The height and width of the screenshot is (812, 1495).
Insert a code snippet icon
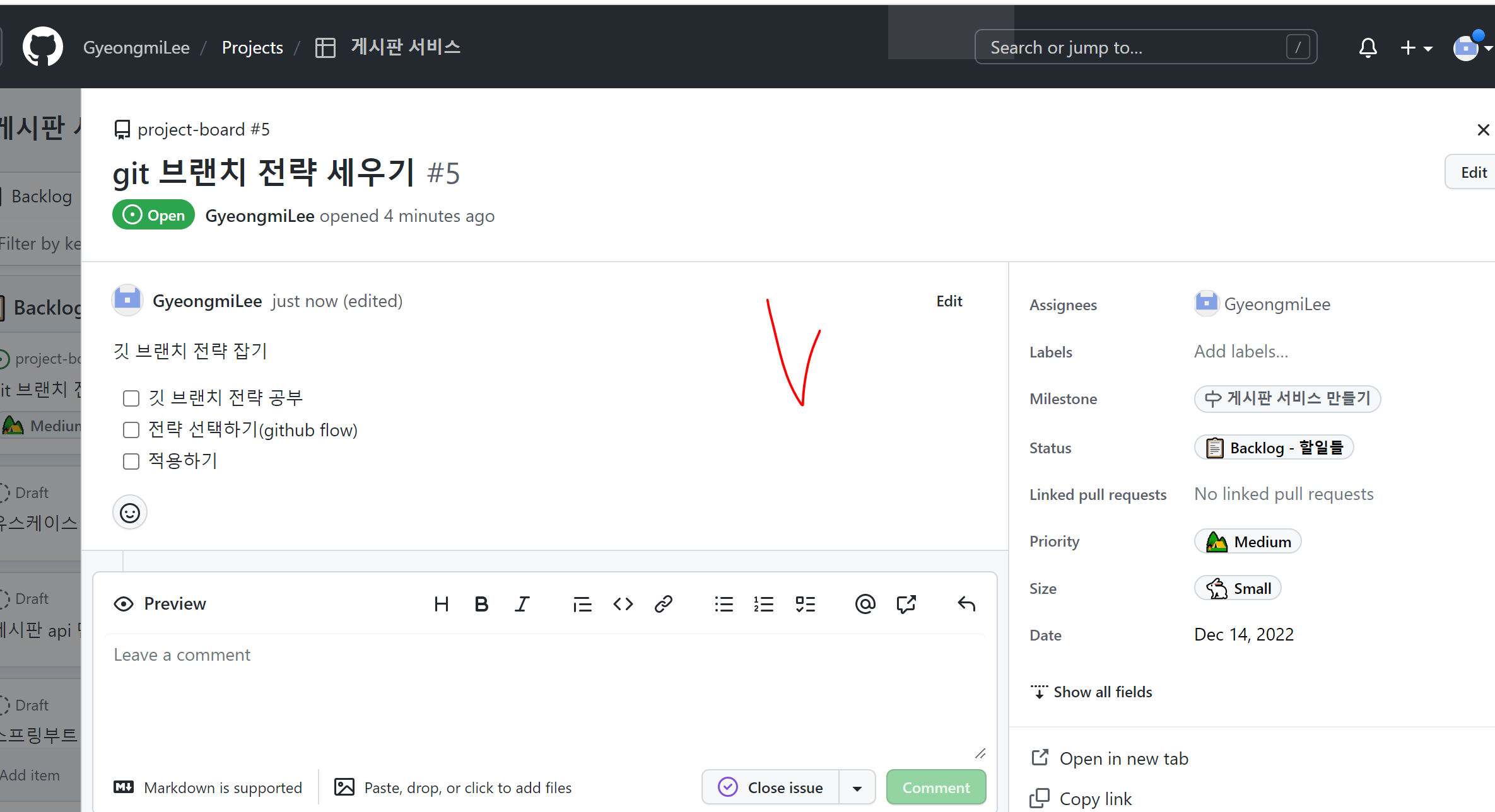coord(623,604)
